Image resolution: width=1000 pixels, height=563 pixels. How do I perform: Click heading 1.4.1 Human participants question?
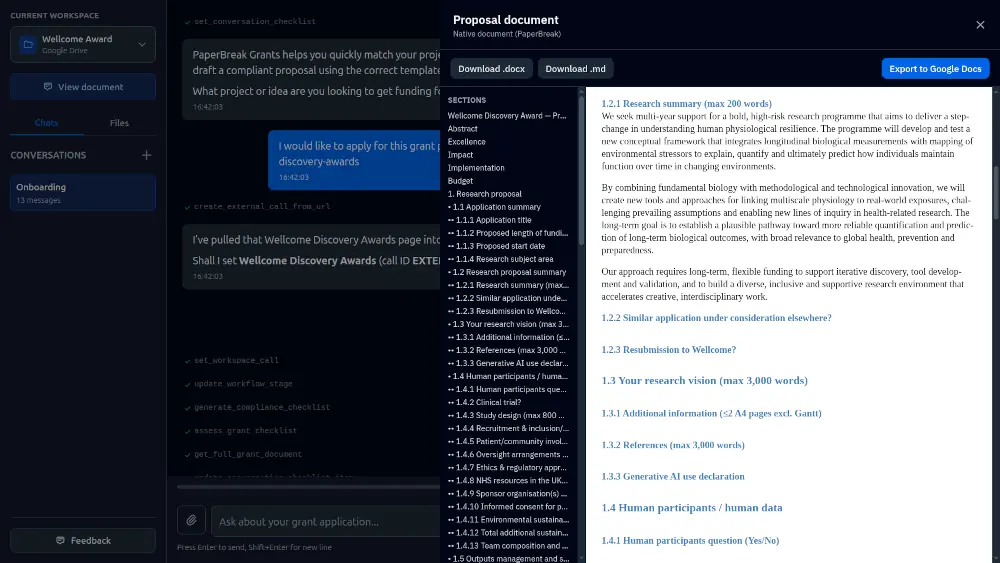click(690, 541)
